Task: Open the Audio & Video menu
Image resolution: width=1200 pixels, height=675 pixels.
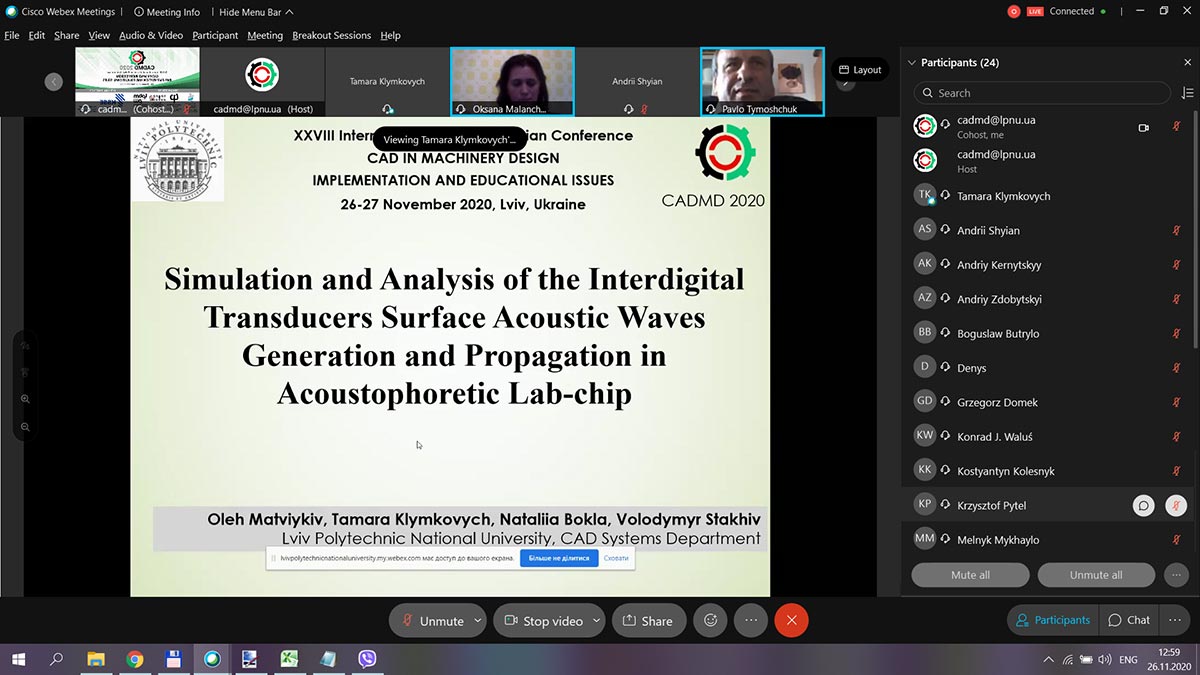Action: [x=151, y=35]
